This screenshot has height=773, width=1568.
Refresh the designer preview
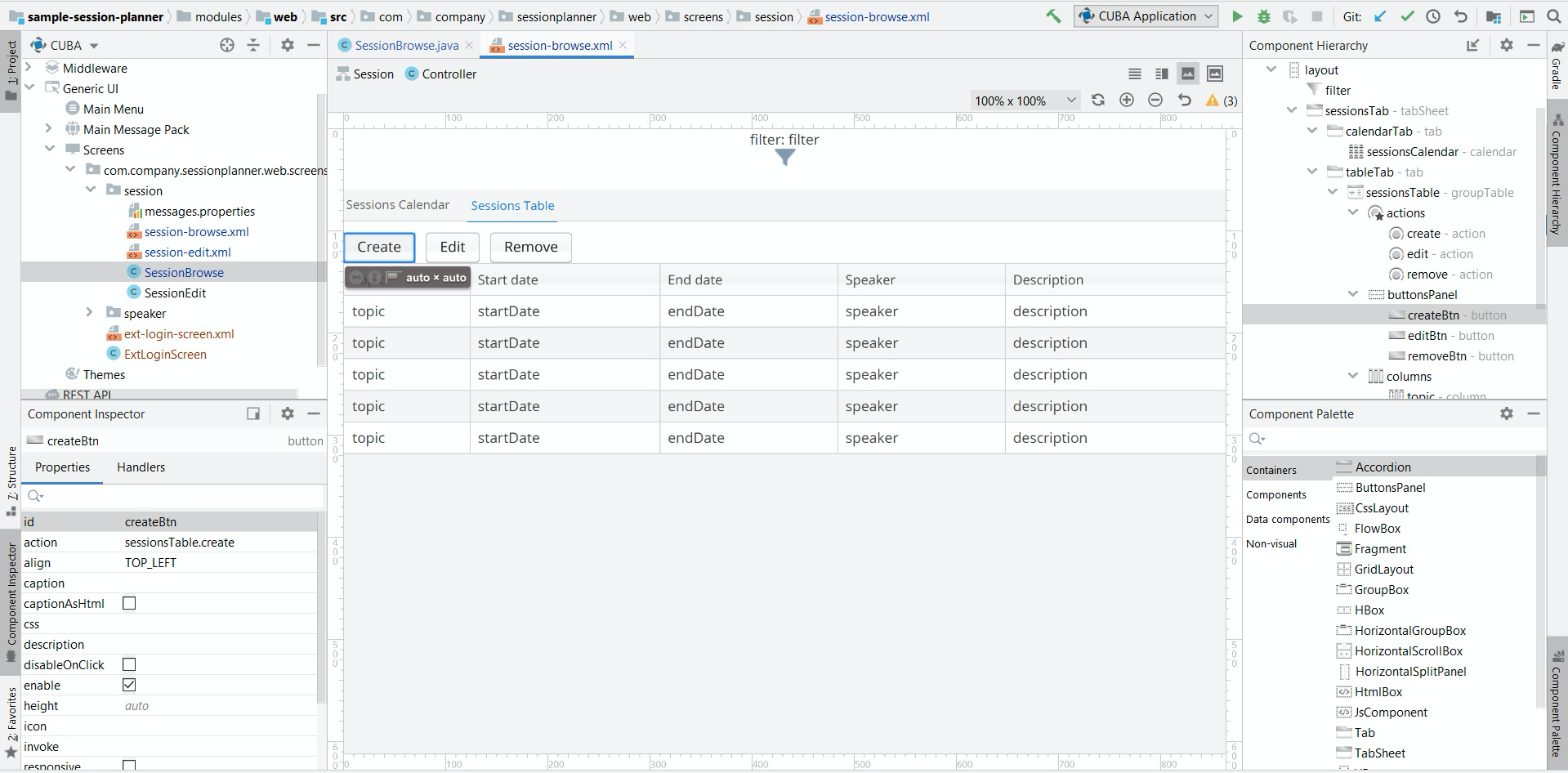1098,100
